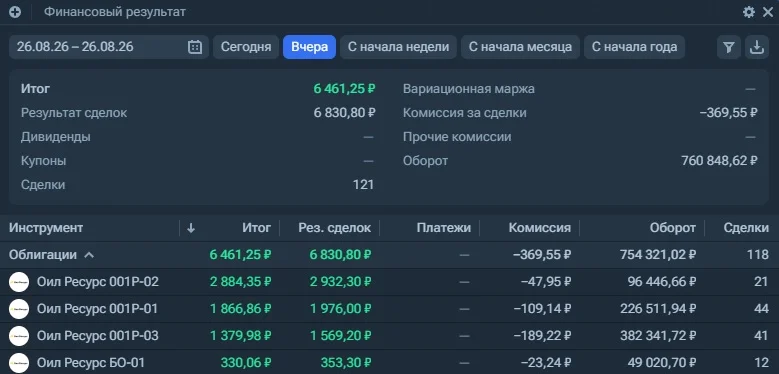Click Оил Ресурс 001Р-03 logo icon

pyautogui.click(x=19, y=336)
